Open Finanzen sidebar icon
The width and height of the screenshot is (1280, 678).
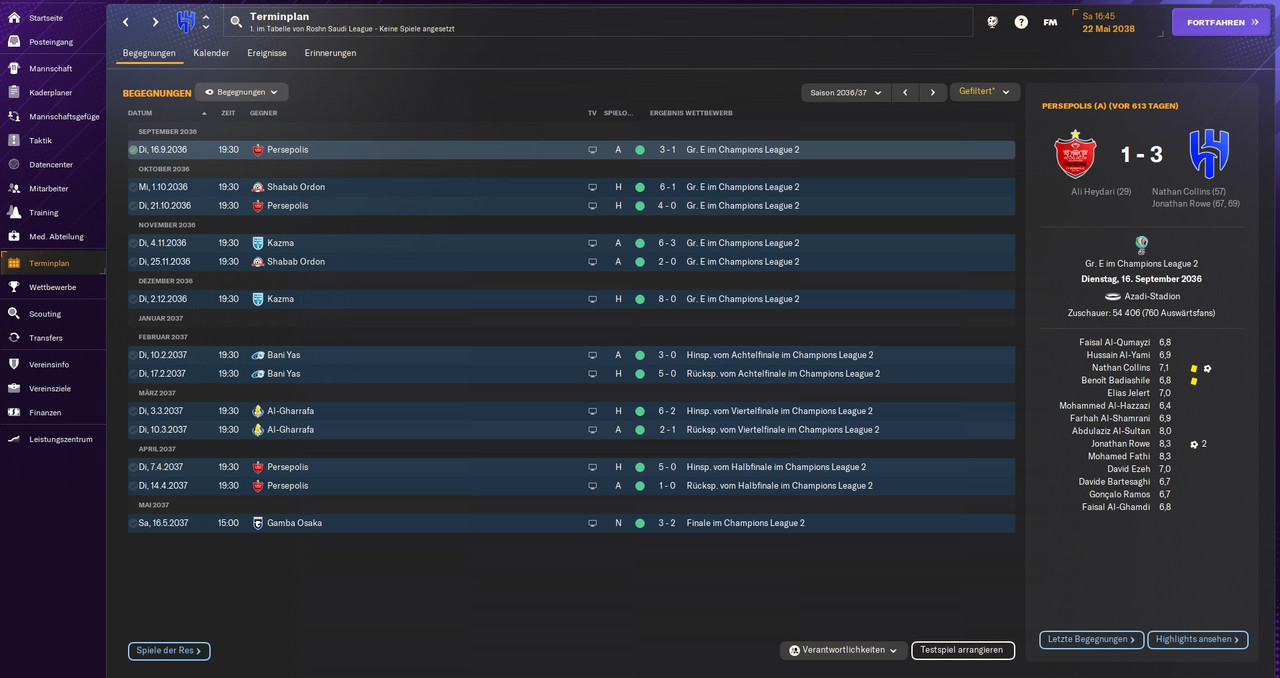point(14,412)
